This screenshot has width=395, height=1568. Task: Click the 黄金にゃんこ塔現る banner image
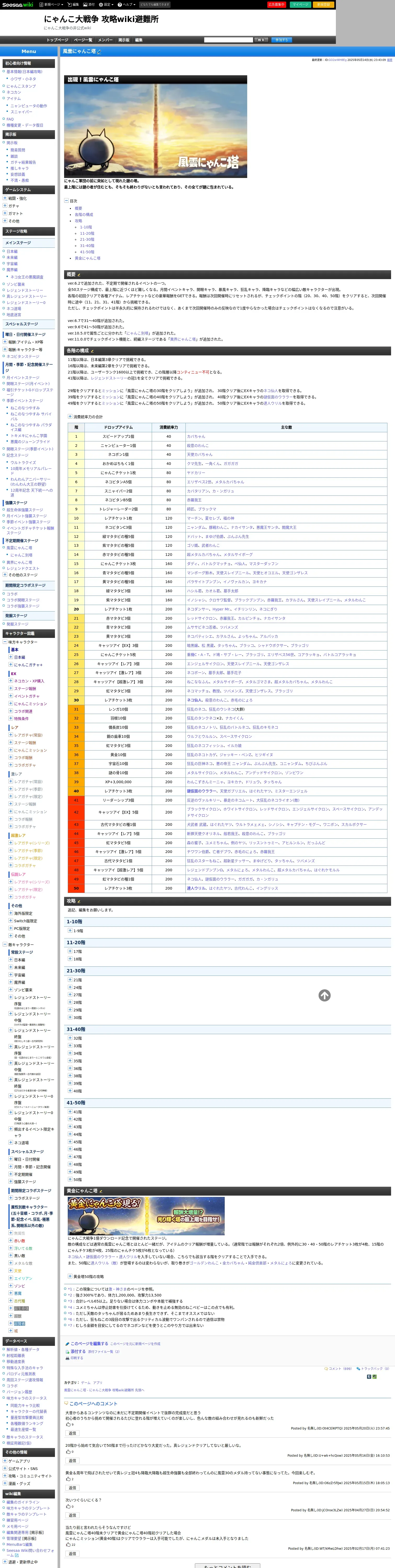coord(146,1217)
